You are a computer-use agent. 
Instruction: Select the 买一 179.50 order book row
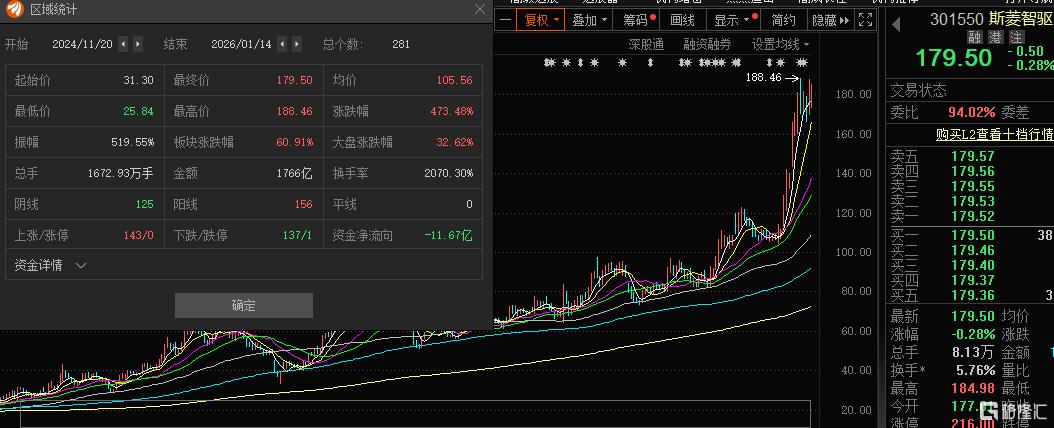[x=969, y=235]
